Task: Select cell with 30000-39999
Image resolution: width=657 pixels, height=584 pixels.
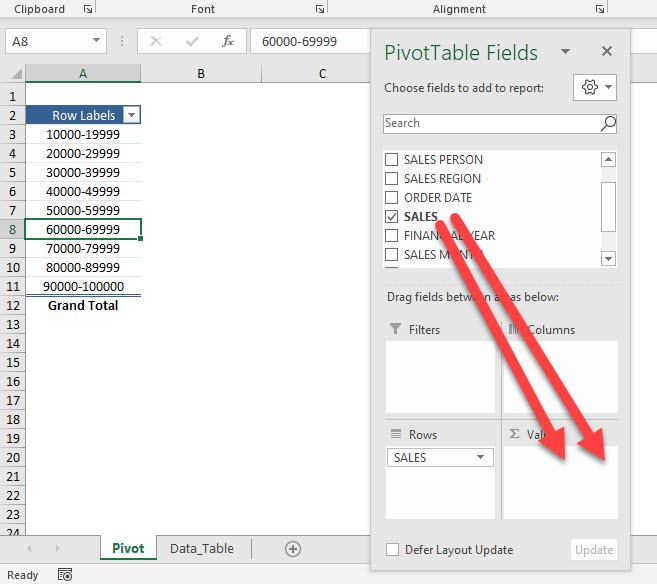Action: (83, 172)
